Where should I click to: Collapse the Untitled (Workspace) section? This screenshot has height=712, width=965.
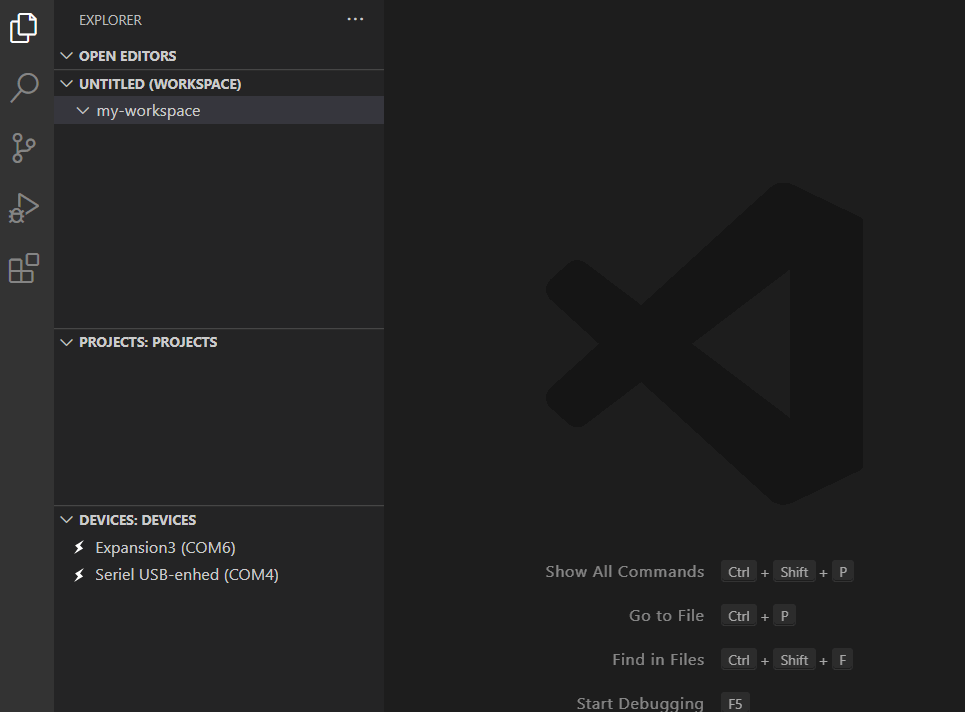(x=66, y=84)
